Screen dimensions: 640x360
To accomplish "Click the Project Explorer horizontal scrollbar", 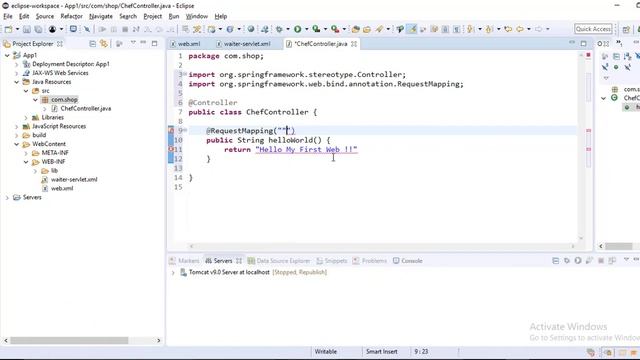I will click(x=69, y=340).
